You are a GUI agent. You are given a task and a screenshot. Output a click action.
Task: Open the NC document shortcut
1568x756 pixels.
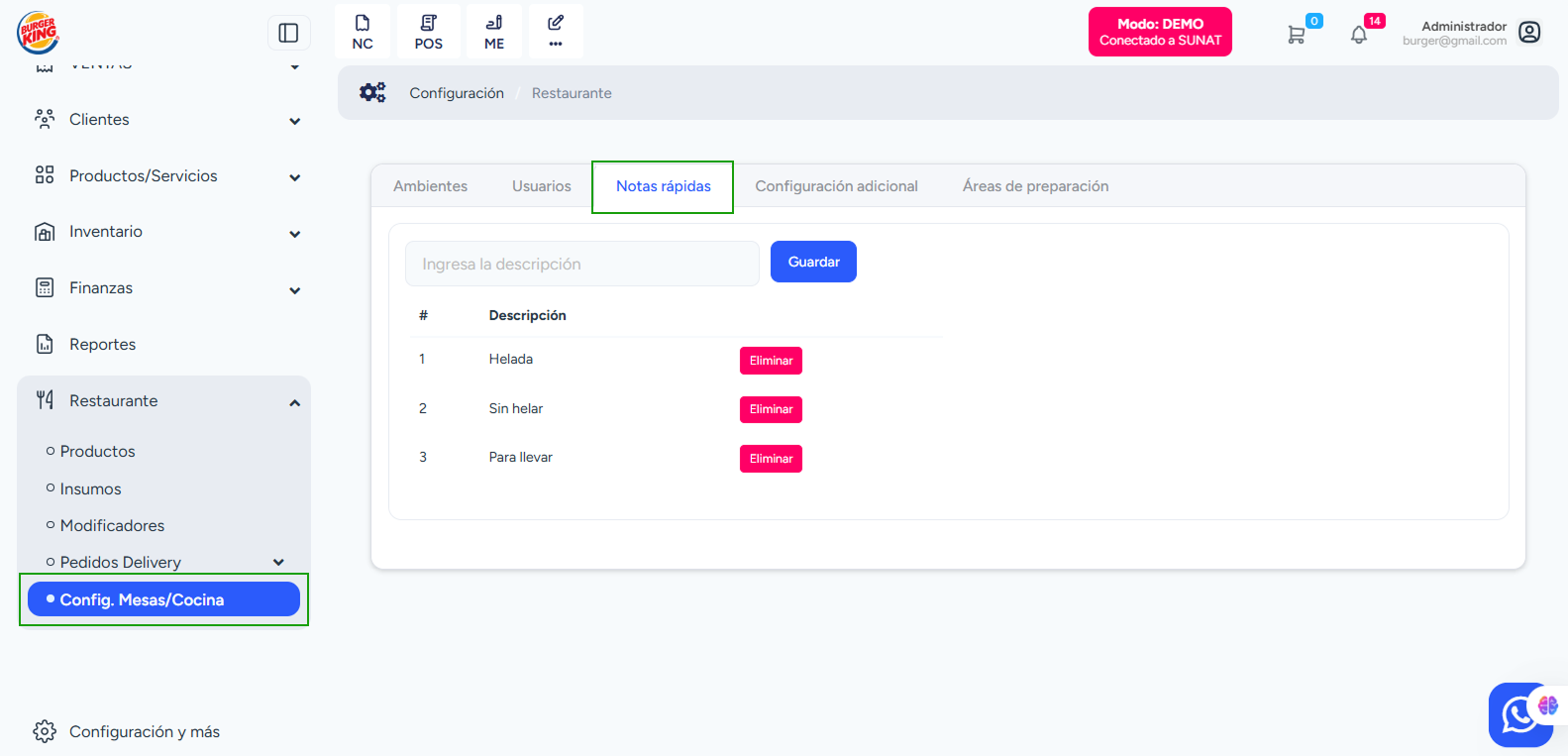pyautogui.click(x=363, y=32)
